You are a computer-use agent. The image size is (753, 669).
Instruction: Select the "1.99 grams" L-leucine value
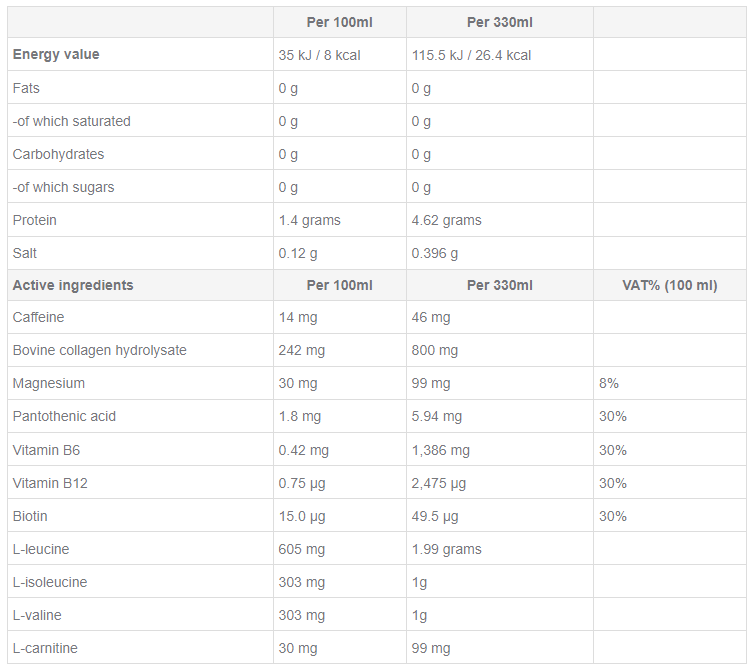(x=446, y=549)
